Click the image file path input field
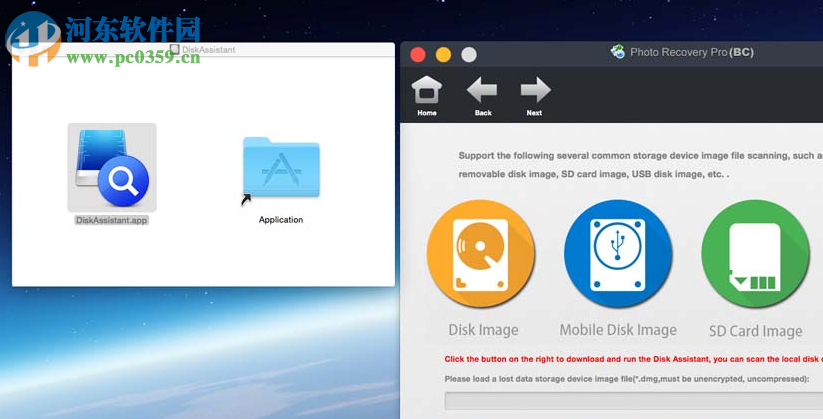This screenshot has width=823, height=419. pyautogui.click(x=634, y=401)
